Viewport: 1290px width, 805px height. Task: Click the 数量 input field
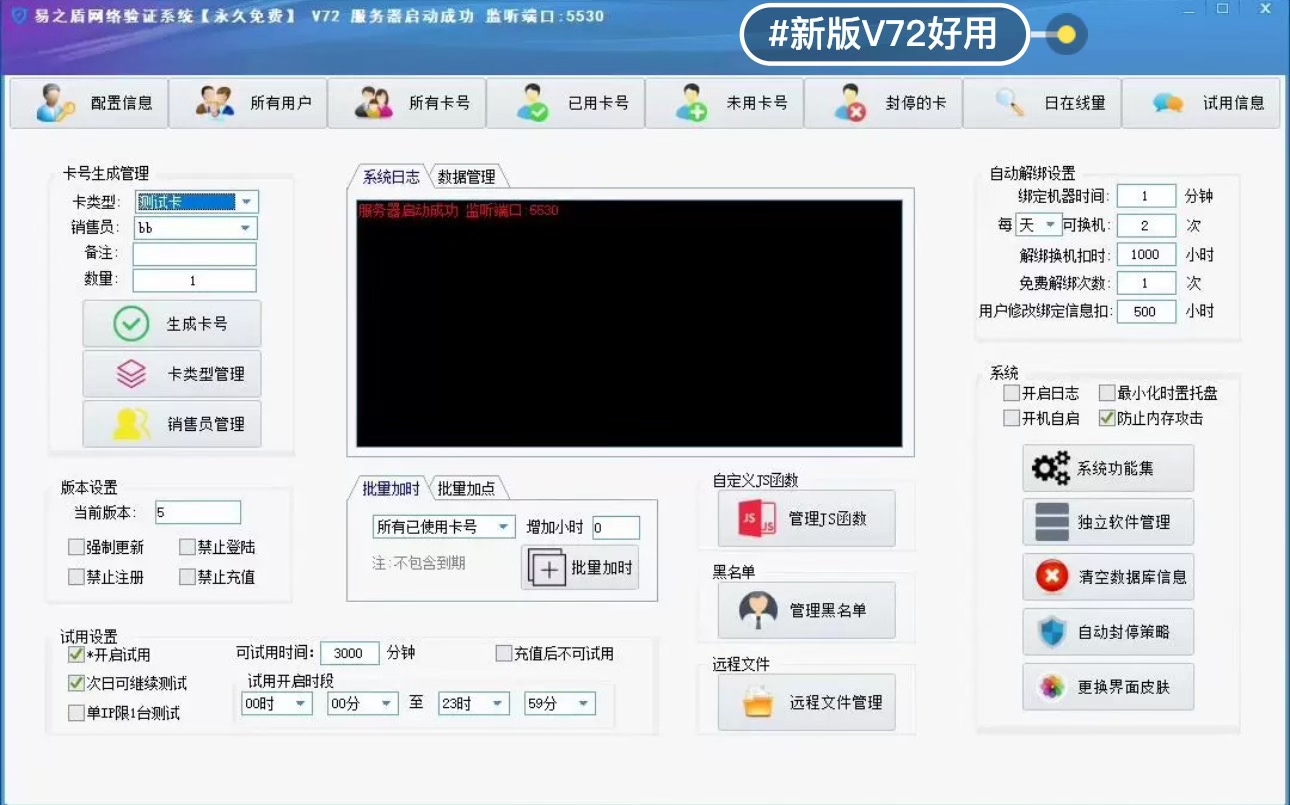pos(195,281)
